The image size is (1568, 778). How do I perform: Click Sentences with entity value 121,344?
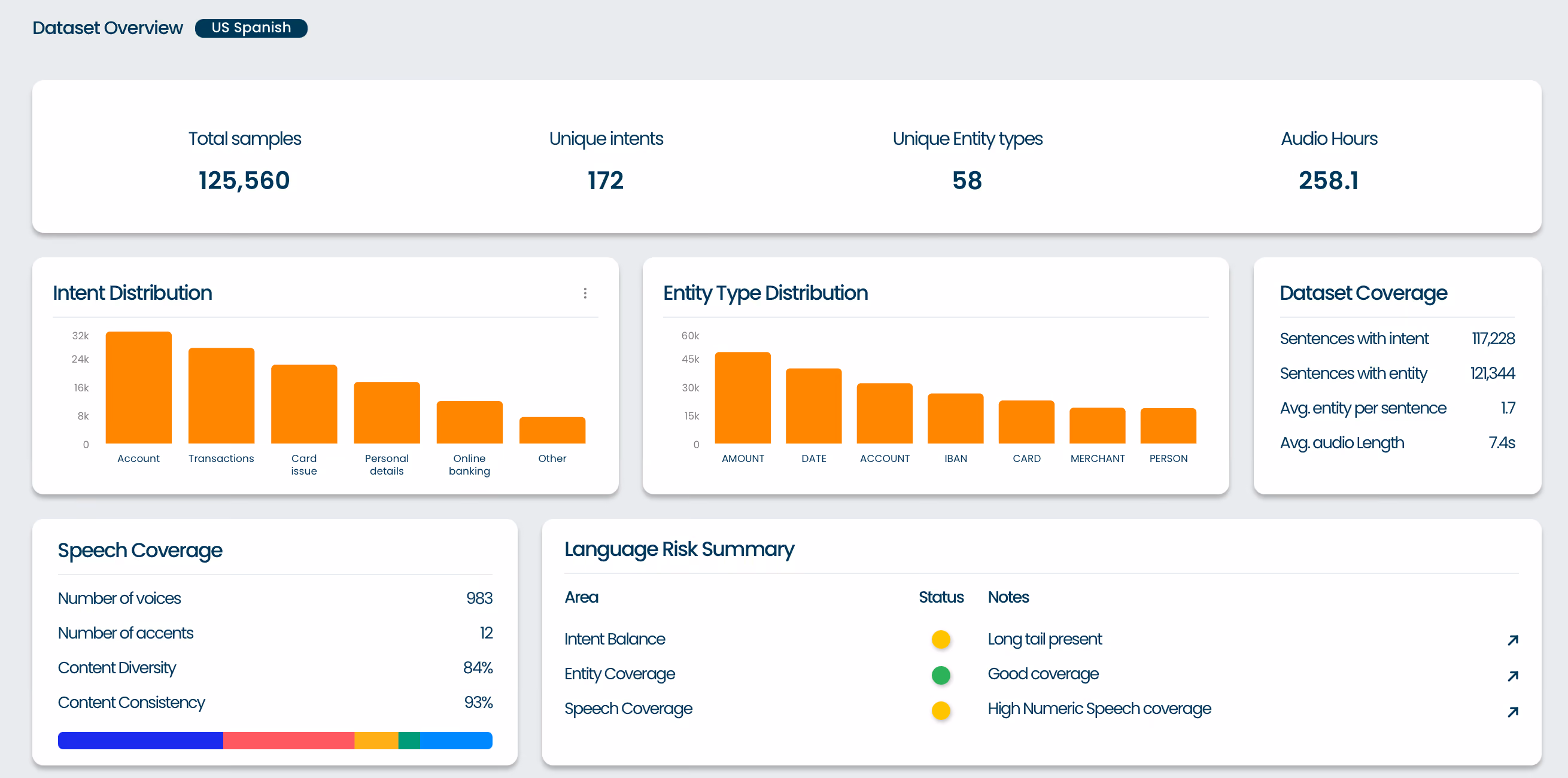pyautogui.click(x=1492, y=373)
